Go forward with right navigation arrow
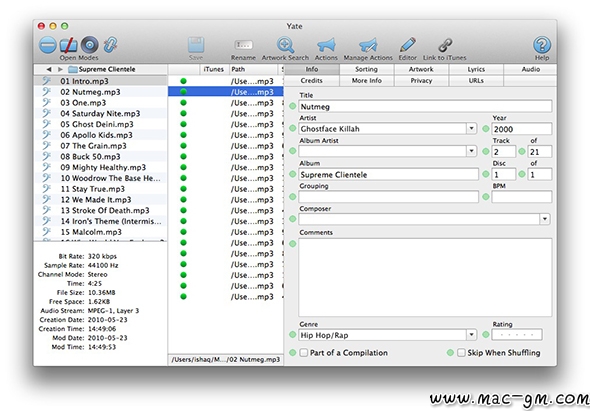Screen dimensions: 590x411 [60, 69]
